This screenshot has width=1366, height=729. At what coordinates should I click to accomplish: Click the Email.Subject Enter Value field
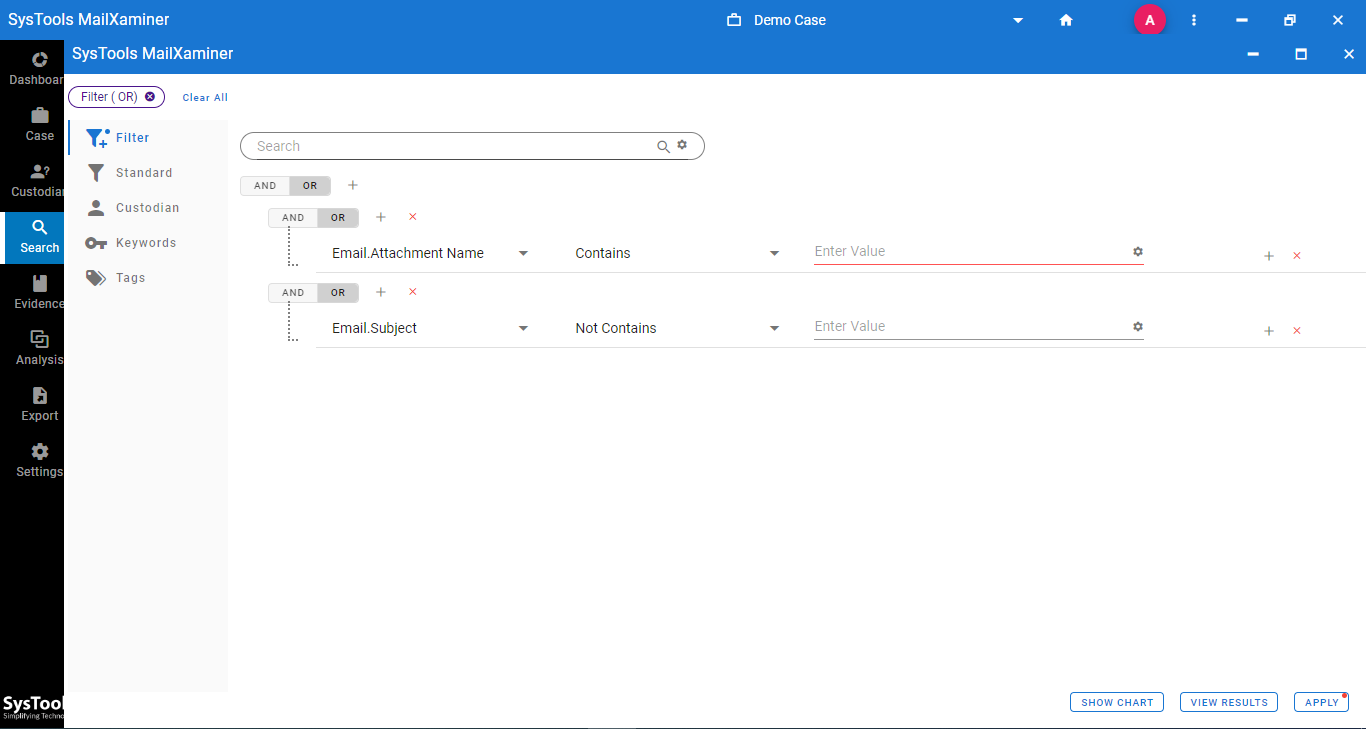(x=970, y=327)
